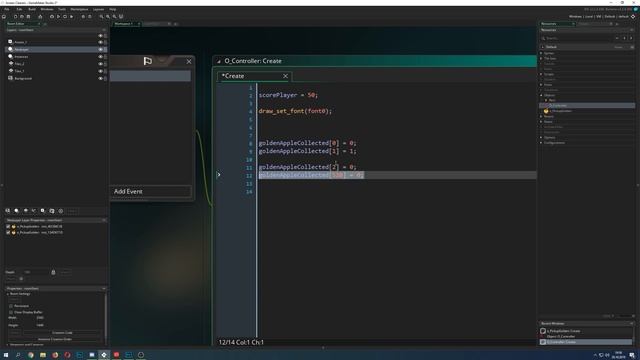Viewport: 640px width, 360px height.
Task: Toggle visibility of Tiles_2 layer
Action: 100,64
